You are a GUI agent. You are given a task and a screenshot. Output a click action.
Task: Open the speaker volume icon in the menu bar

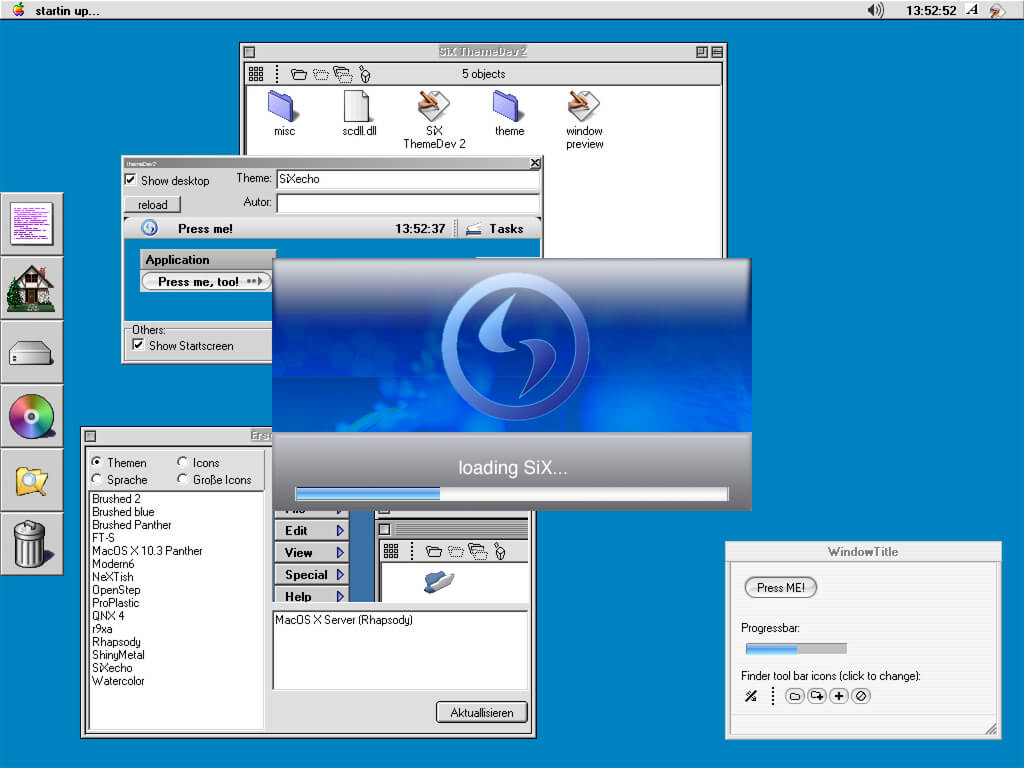(875, 10)
